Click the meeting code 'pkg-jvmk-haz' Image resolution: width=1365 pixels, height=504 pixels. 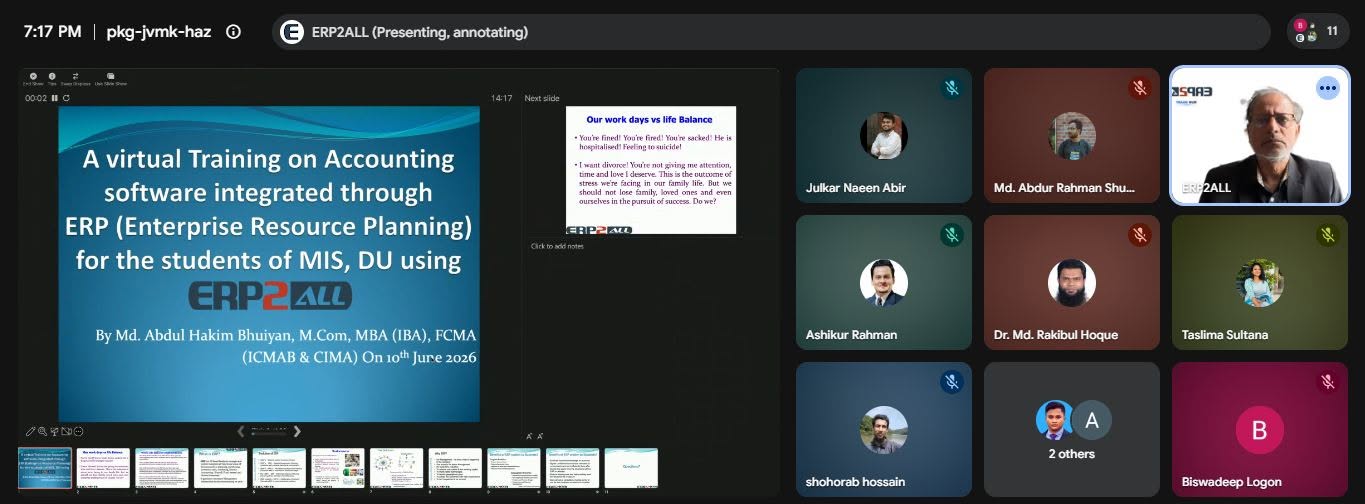161,31
